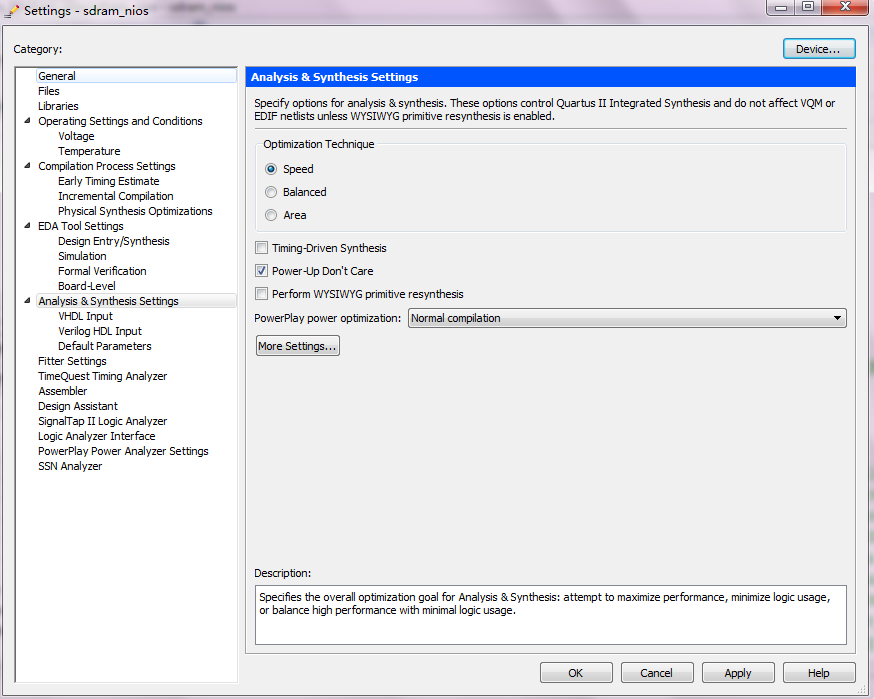
Task: Select Assembler category
Action: 62,391
